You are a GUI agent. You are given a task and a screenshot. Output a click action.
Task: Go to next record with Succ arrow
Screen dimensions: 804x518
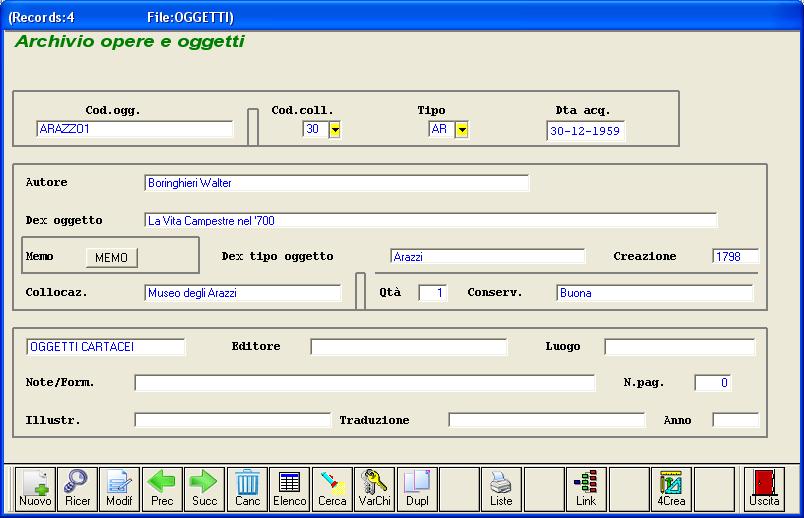coord(205,489)
